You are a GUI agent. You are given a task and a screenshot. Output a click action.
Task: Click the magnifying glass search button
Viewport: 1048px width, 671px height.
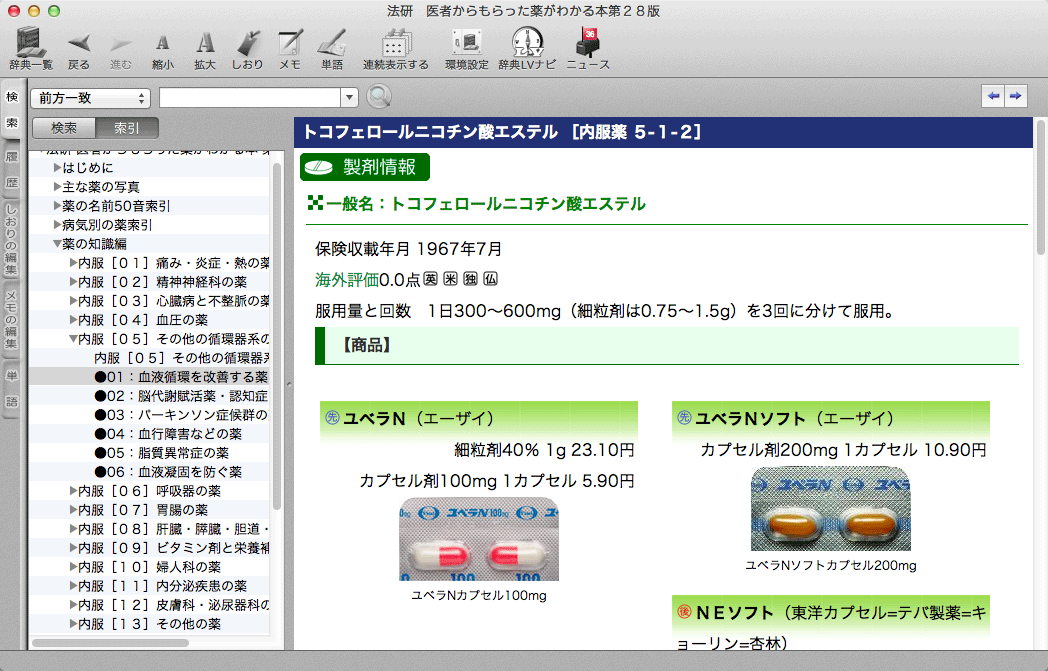(379, 97)
